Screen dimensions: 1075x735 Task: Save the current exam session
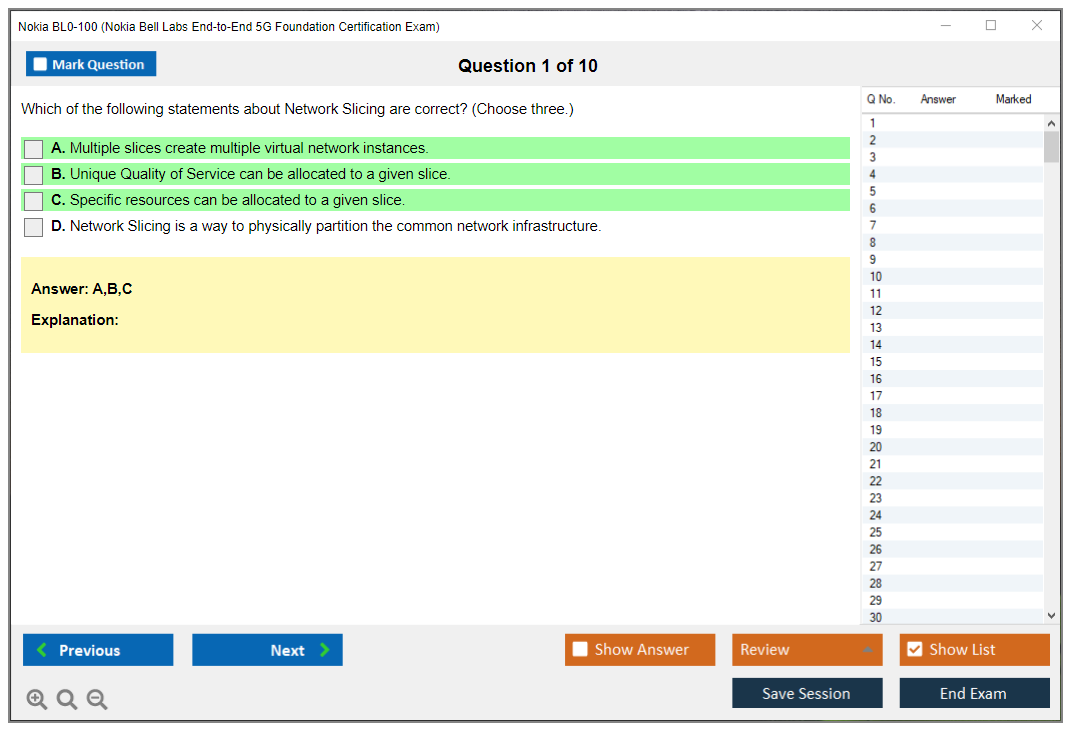(807, 693)
